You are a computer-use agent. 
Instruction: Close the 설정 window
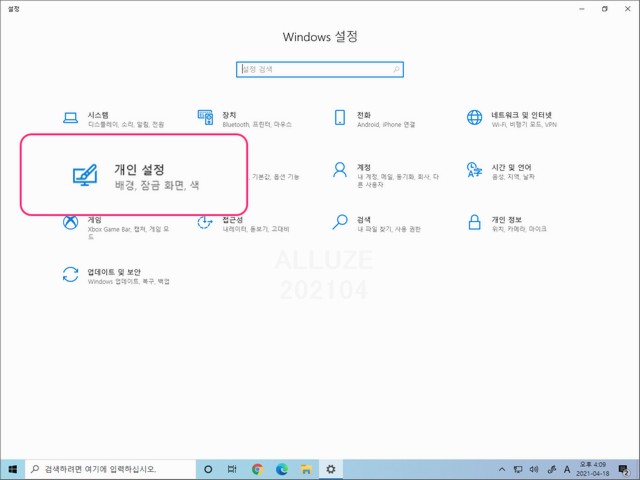point(628,9)
